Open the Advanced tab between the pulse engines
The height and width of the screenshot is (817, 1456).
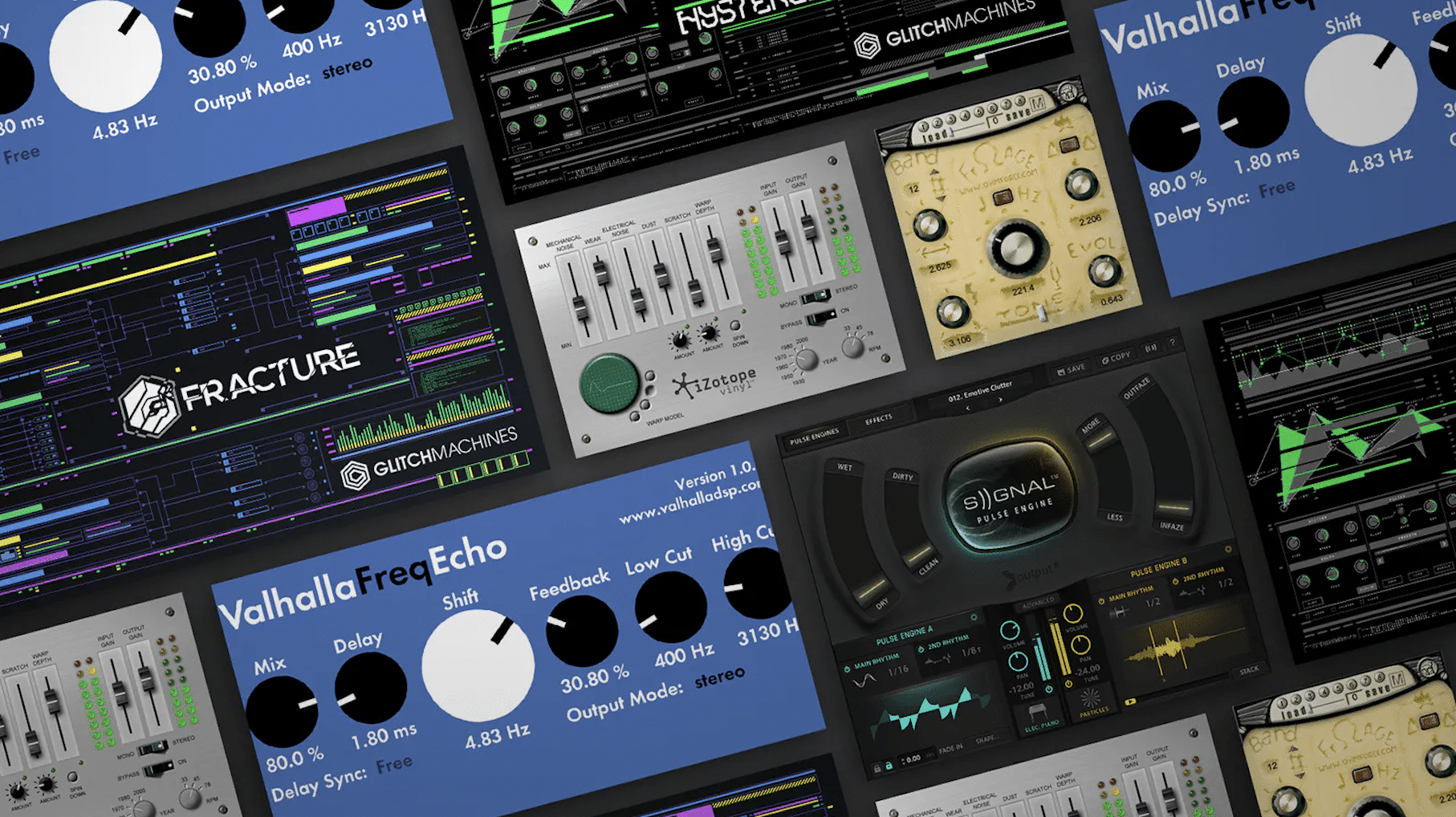point(1038,603)
